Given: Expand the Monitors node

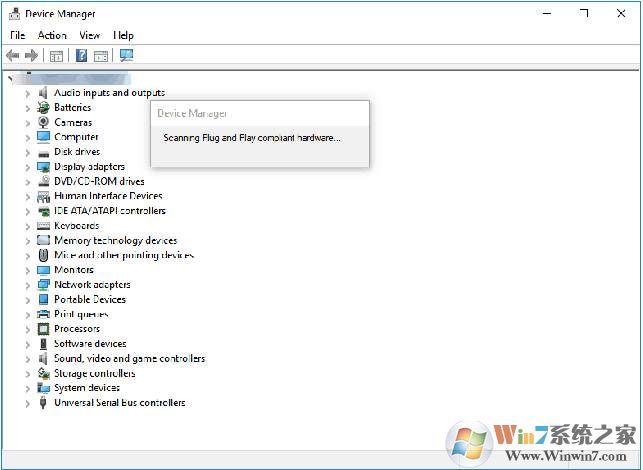Looking at the screenshot, I should 27,271.
